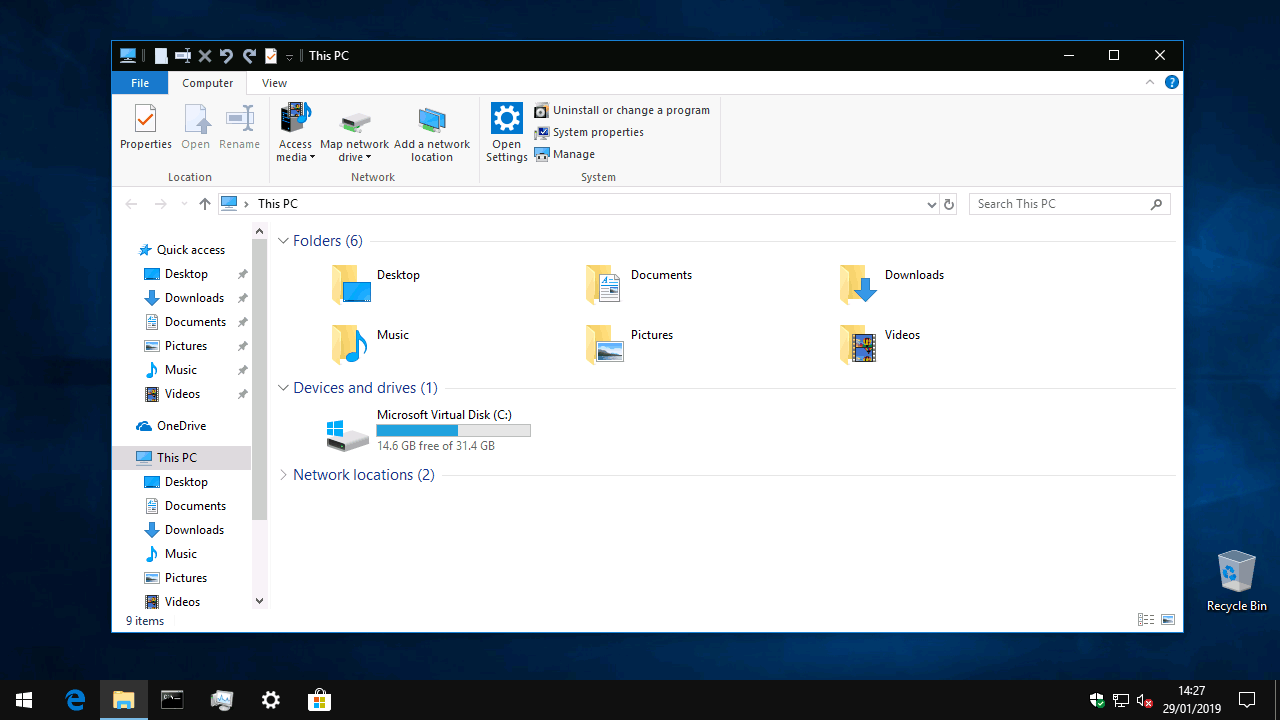Expand the Network locations group
This screenshot has width=1280, height=720.
click(284, 475)
